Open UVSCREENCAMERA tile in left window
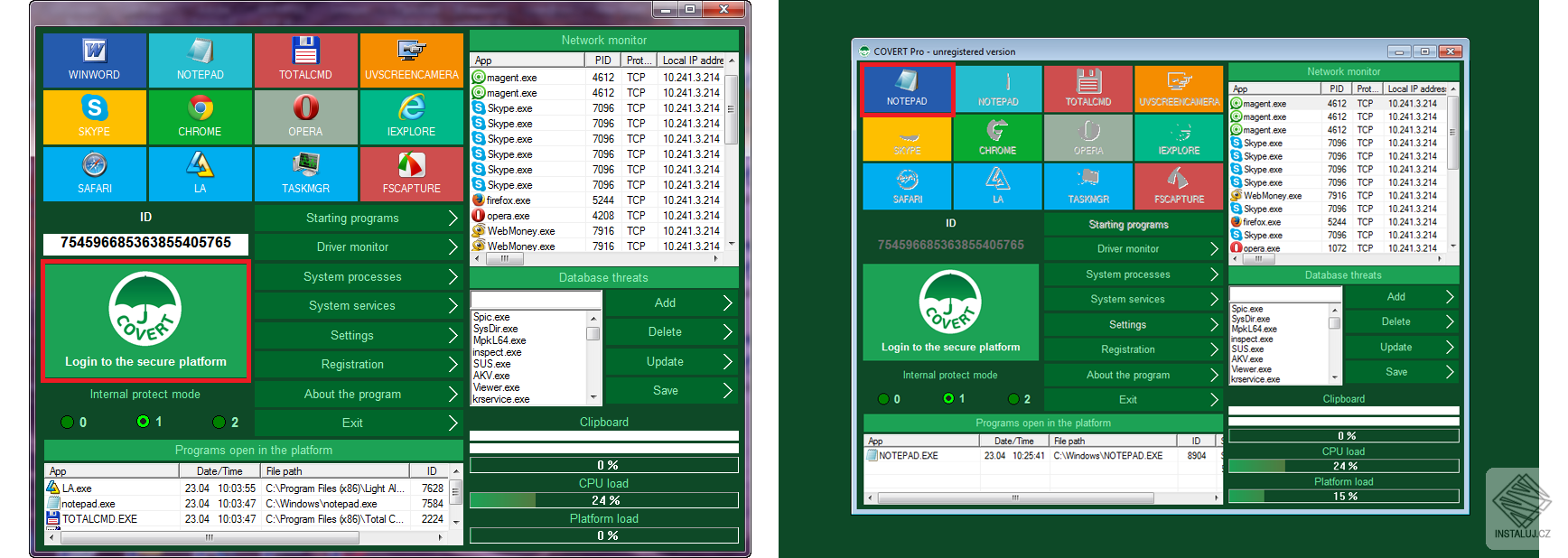 pos(411,60)
